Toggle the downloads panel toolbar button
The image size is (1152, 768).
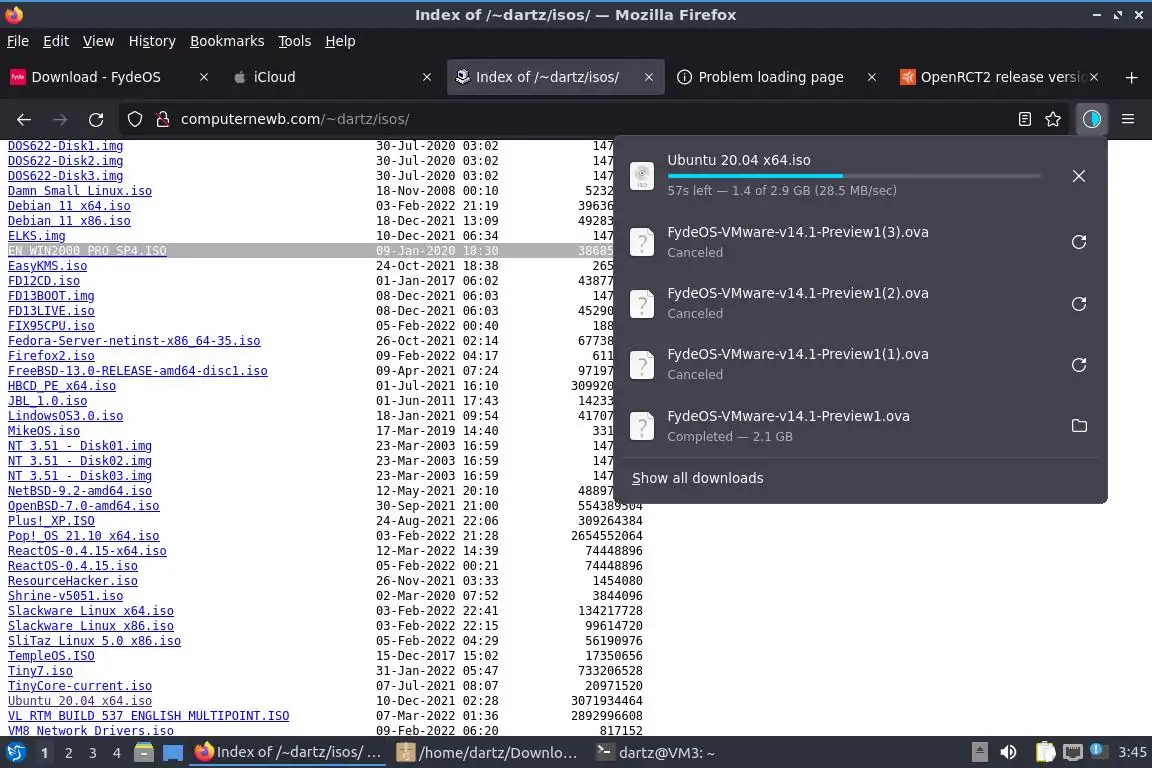coord(1092,119)
